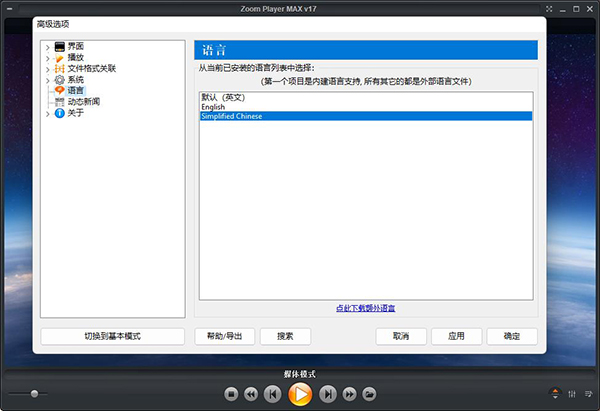
Task: Expand the 关于 tree node
Action: pyautogui.click(x=47, y=114)
